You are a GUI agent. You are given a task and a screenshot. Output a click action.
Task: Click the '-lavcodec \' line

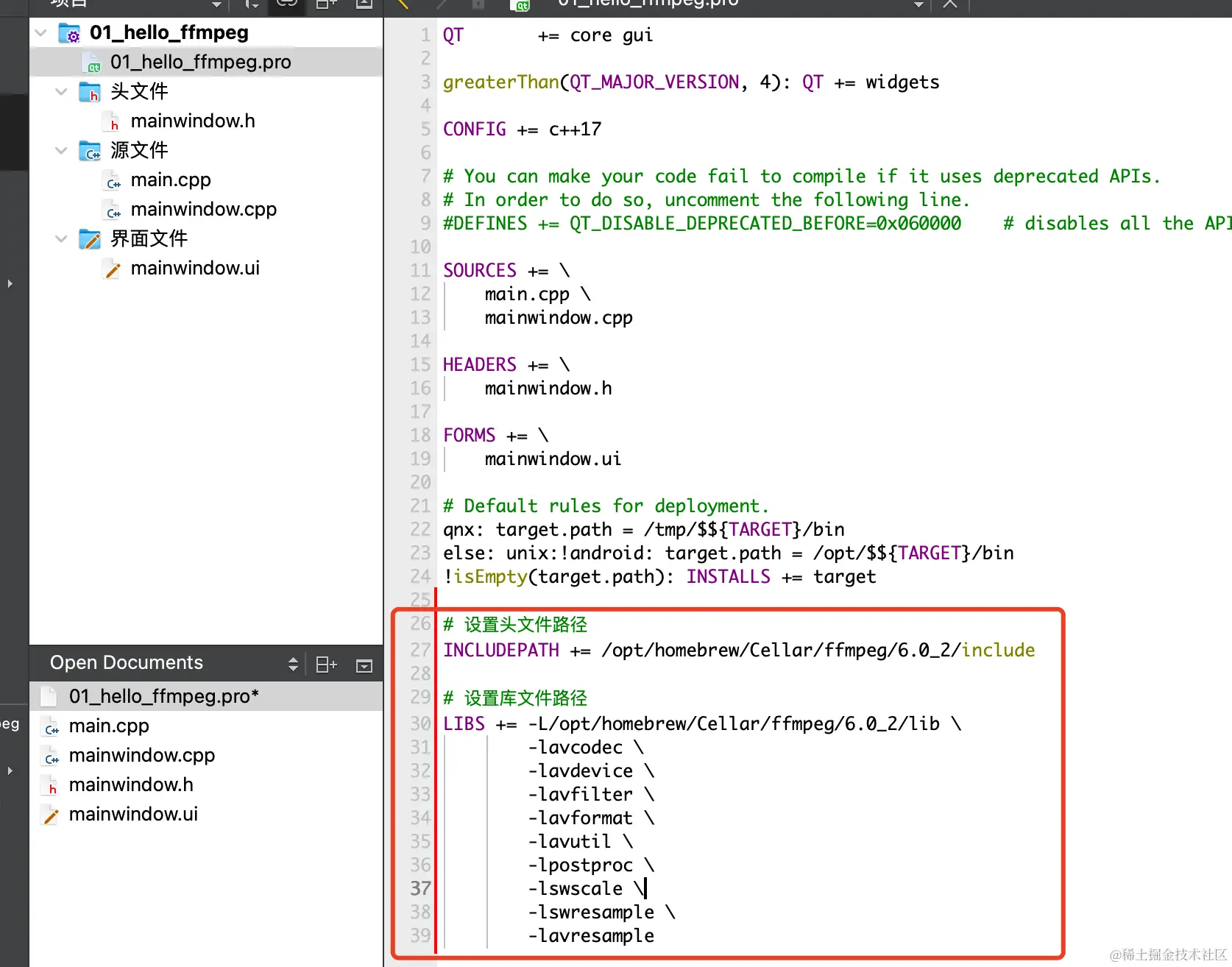(586, 748)
